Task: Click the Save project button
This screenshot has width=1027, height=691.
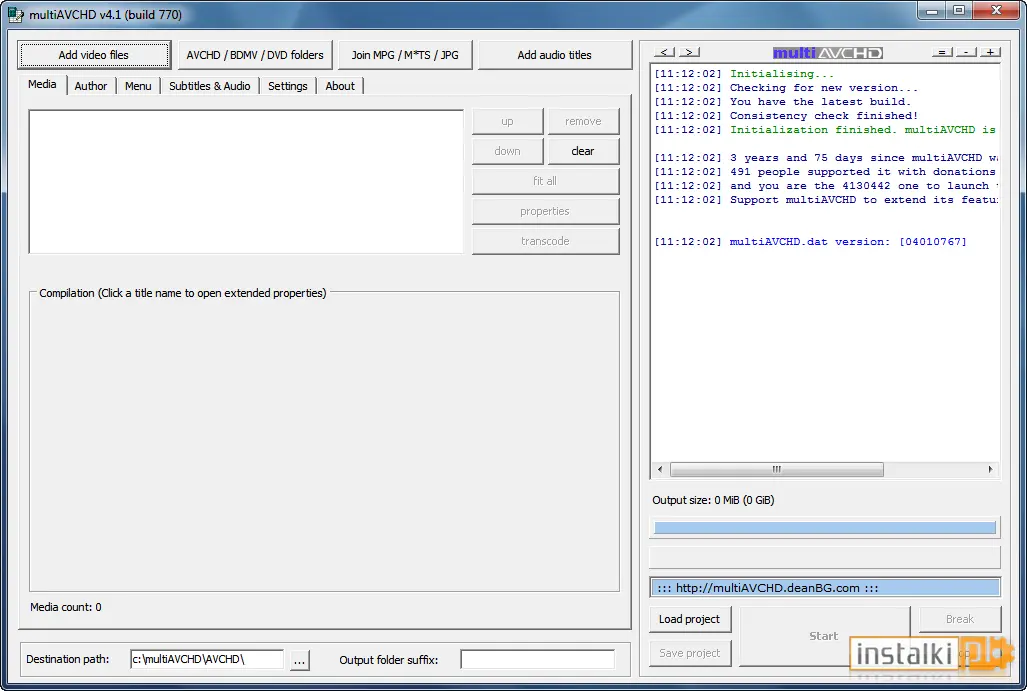Action: point(690,653)
